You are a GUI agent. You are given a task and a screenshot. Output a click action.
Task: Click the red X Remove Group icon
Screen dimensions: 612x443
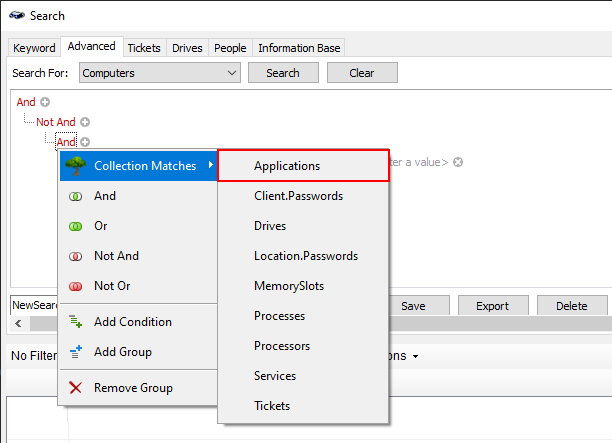[x=75, y=388]
